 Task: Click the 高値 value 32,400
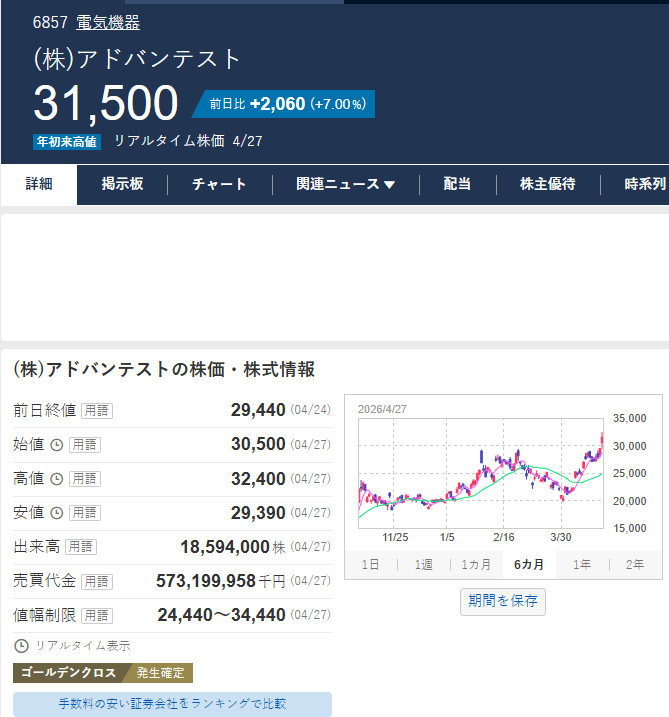tap(258, 479)
